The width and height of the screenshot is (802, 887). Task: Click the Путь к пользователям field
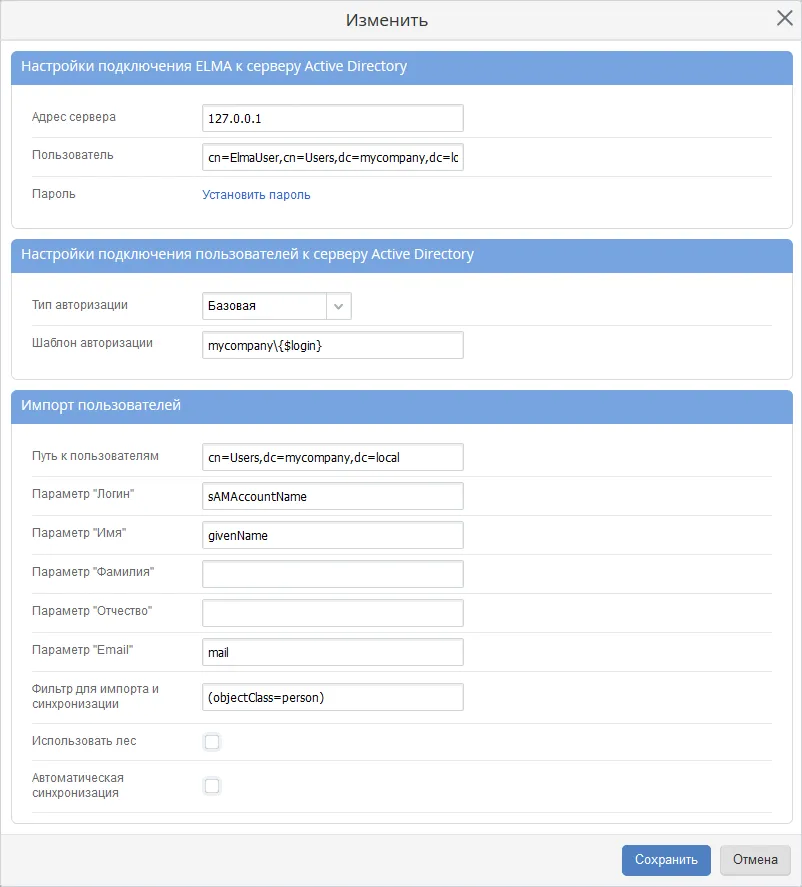[x=332, y=457]
